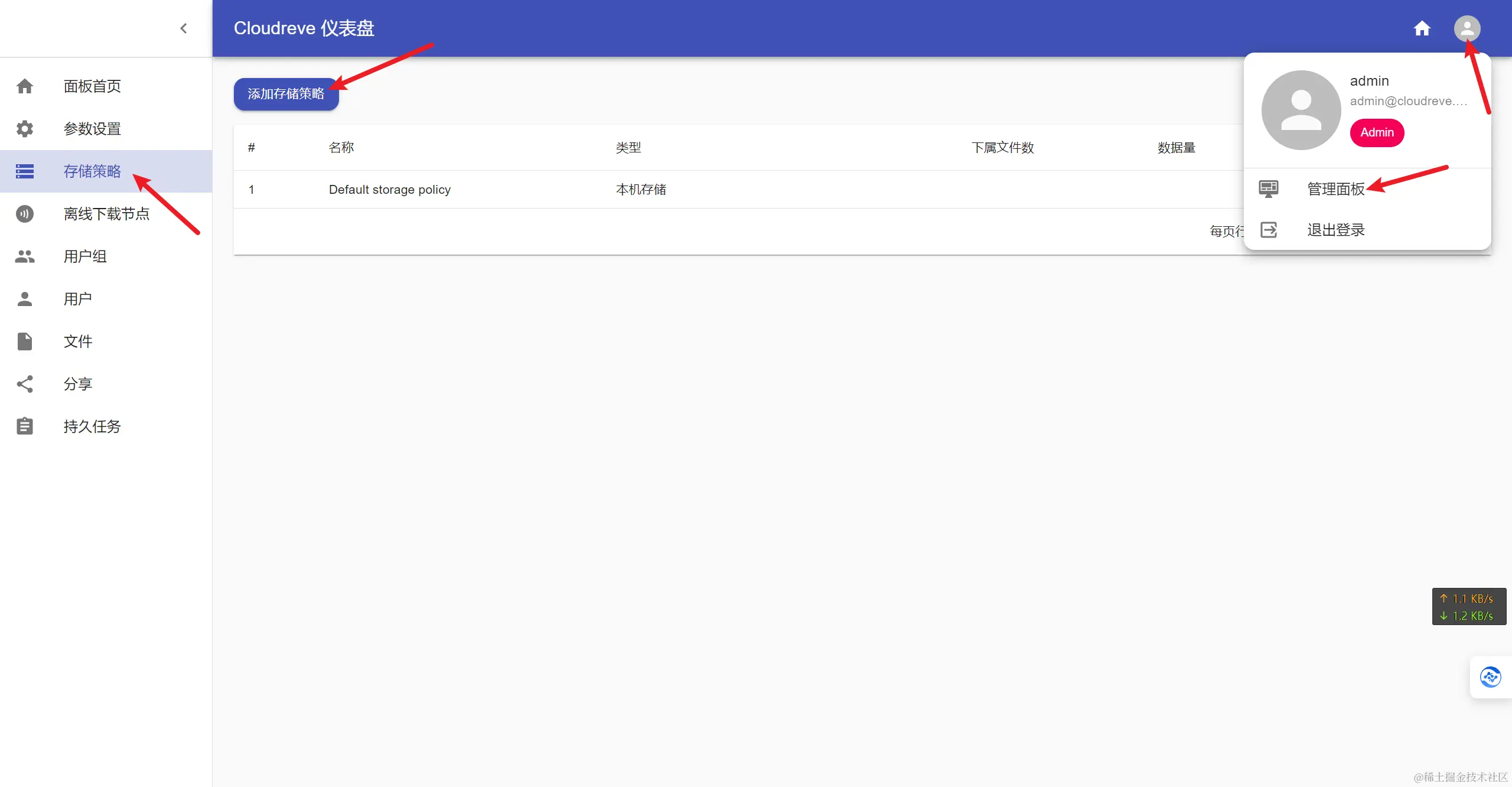Select the Default storage policy row
The image size is (1512, 787).
(x=390, y=190)
